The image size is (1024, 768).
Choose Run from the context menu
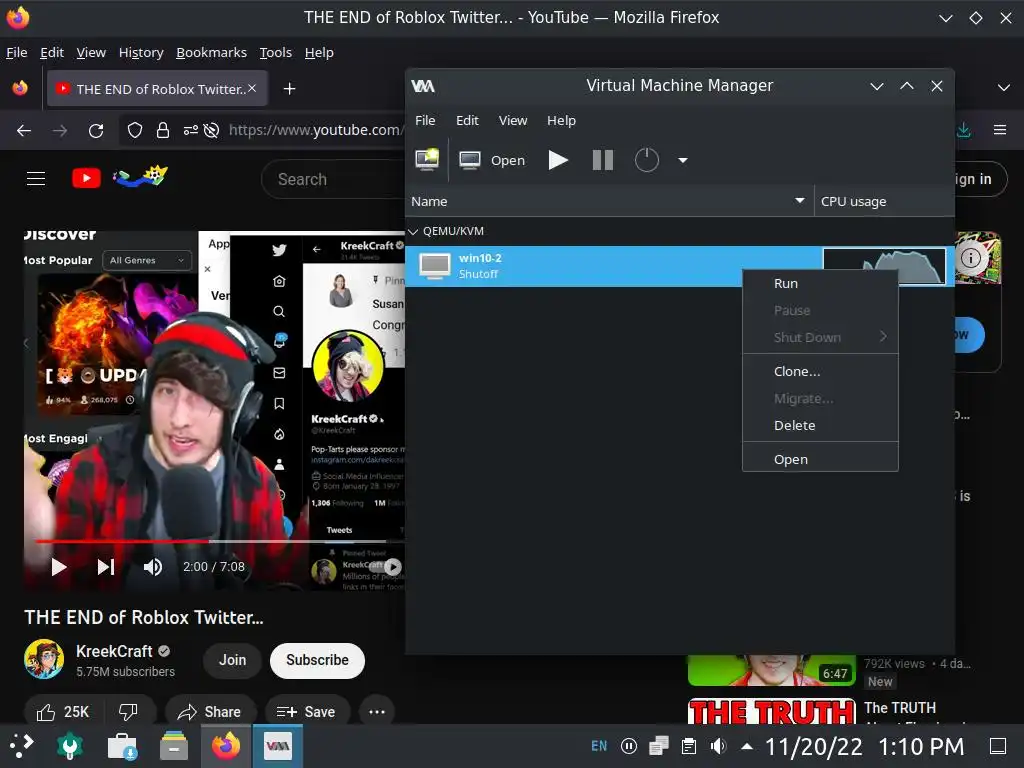[820, 283]
